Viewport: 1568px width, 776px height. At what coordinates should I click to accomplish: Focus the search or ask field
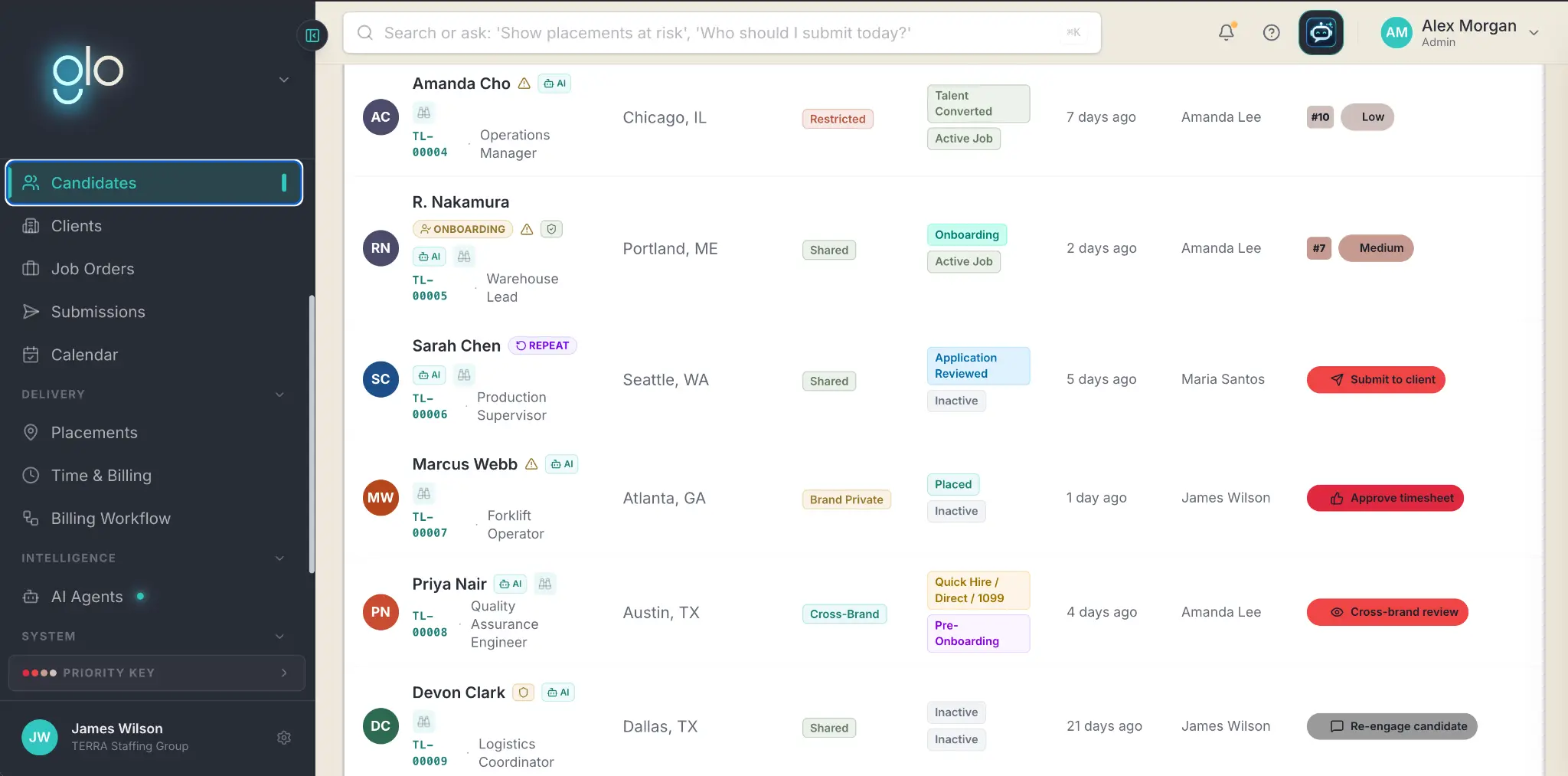pos(722,33)
